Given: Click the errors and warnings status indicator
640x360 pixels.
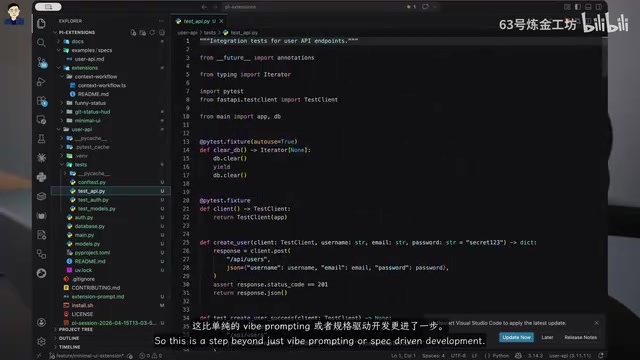Looking at the screenshot, I should (x=151, y=356).
